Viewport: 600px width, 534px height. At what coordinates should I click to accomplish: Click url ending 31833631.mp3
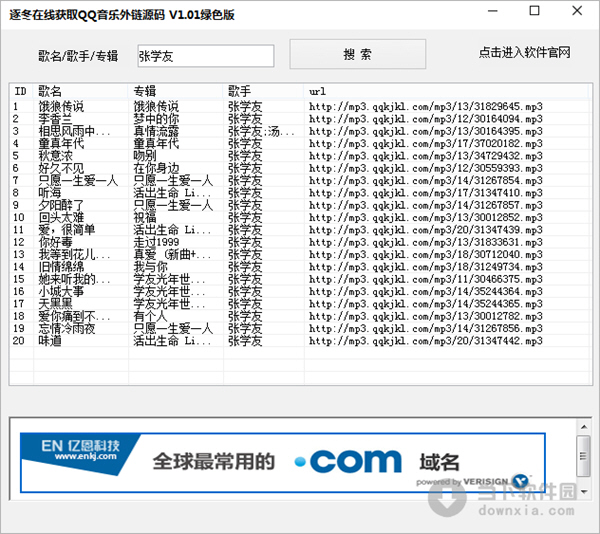tap(426, 242)
